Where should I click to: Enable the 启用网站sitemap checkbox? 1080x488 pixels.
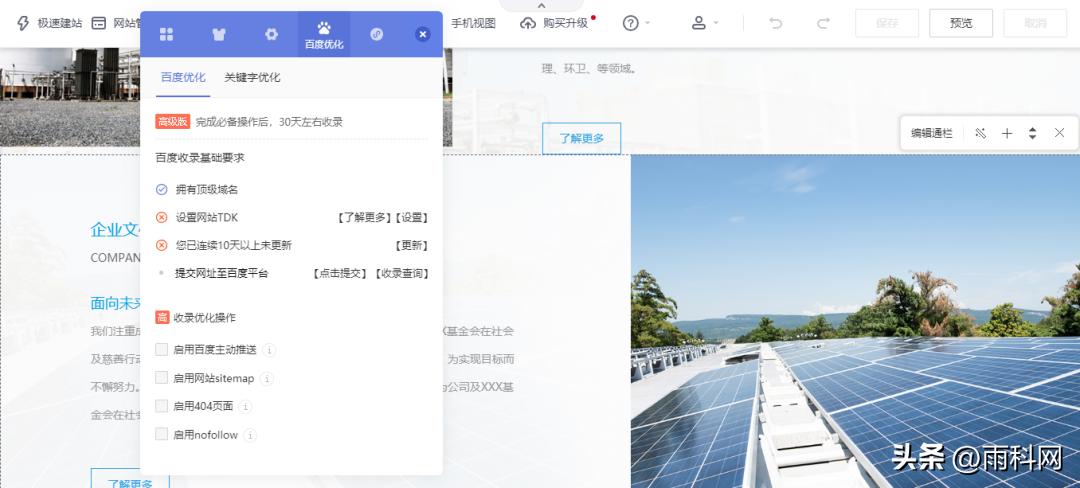click(162, 378)
